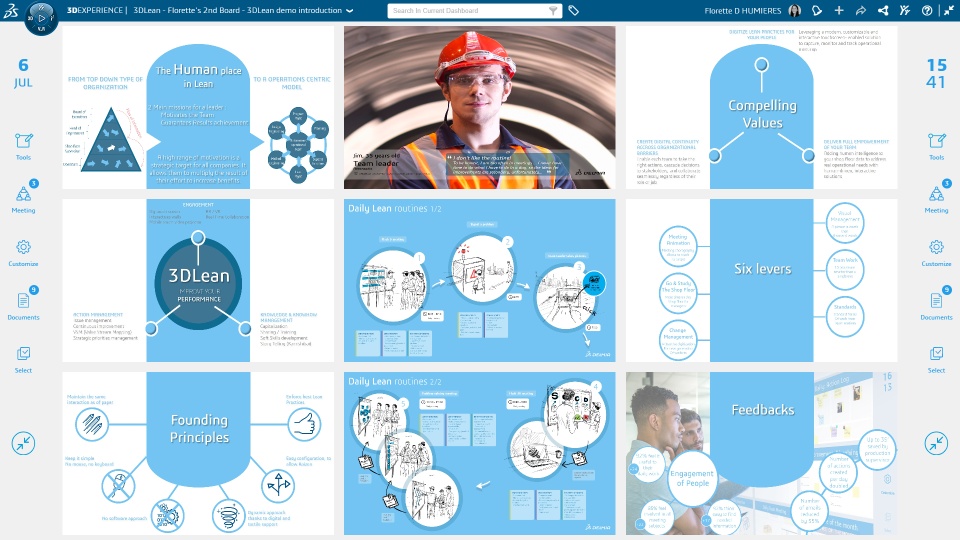Focus the Search In Current Dashboard field
This screenshot has width=960, height=540.
467,10
